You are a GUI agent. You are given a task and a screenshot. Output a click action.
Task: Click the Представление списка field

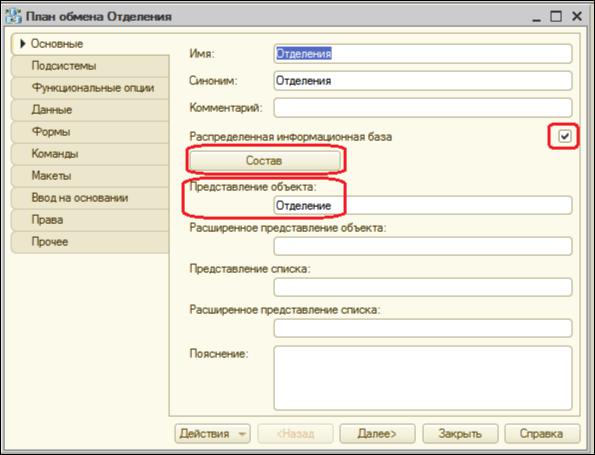point(423,287)
